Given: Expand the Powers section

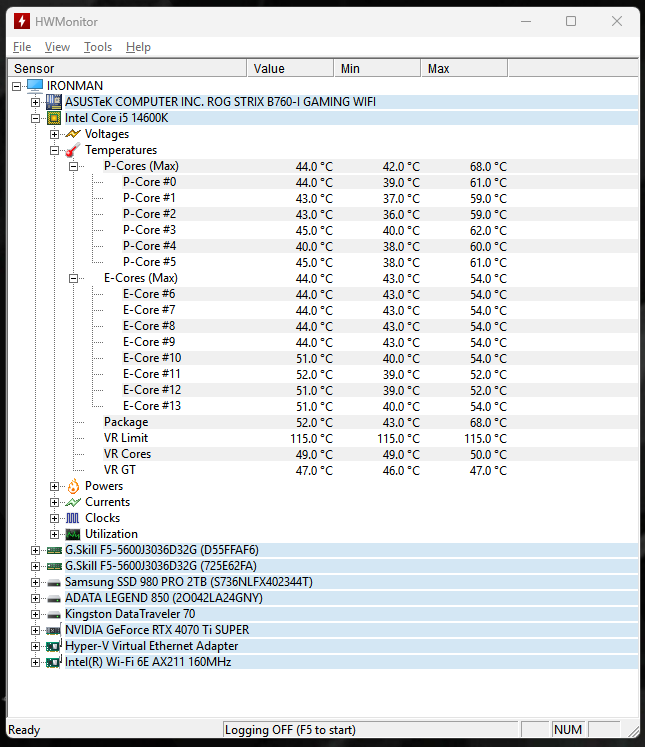Looking at the screenshot, I should coord(54,486).
